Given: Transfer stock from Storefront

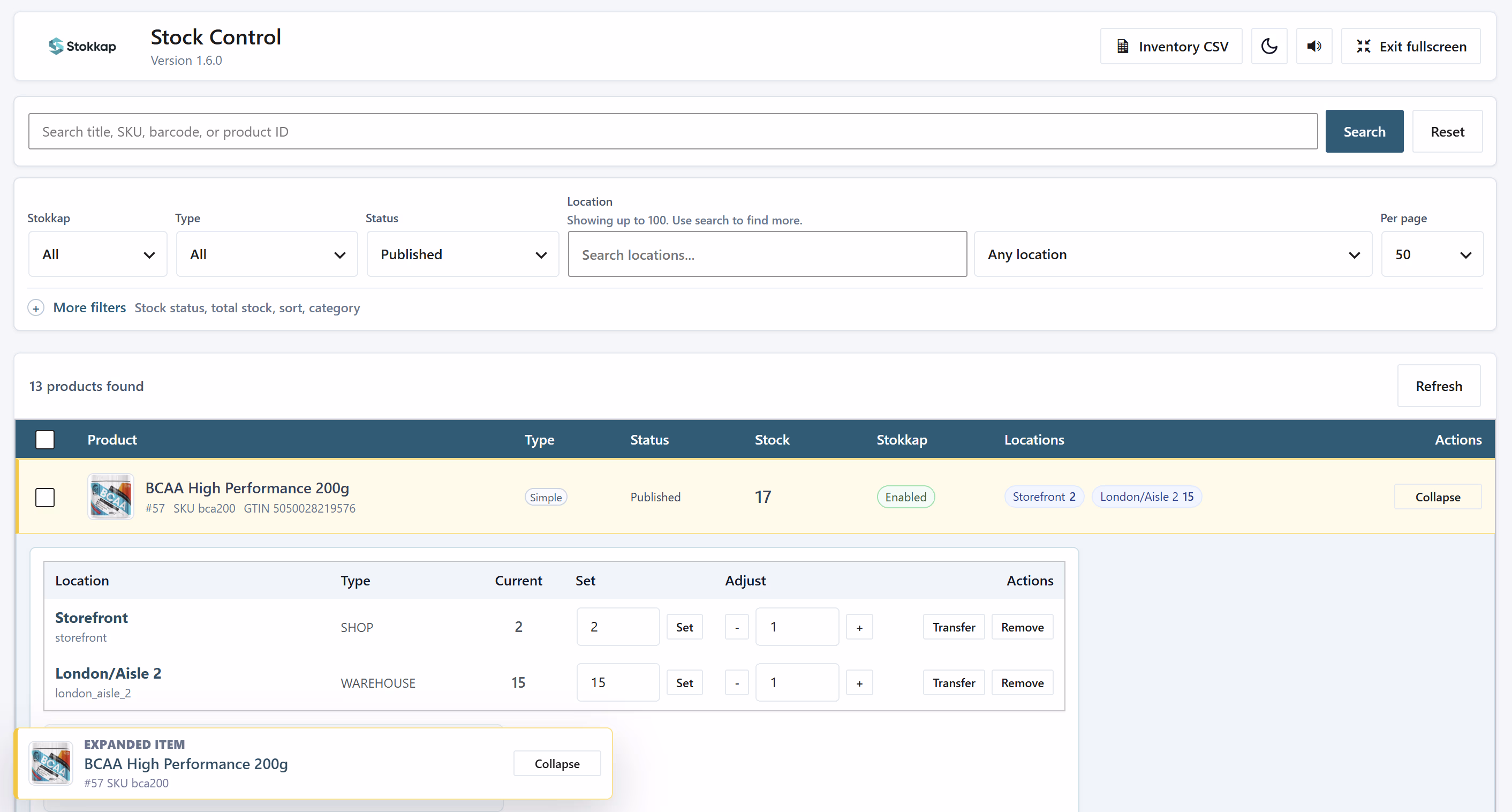Looking at the screenshot, I should tap(953, 627).
